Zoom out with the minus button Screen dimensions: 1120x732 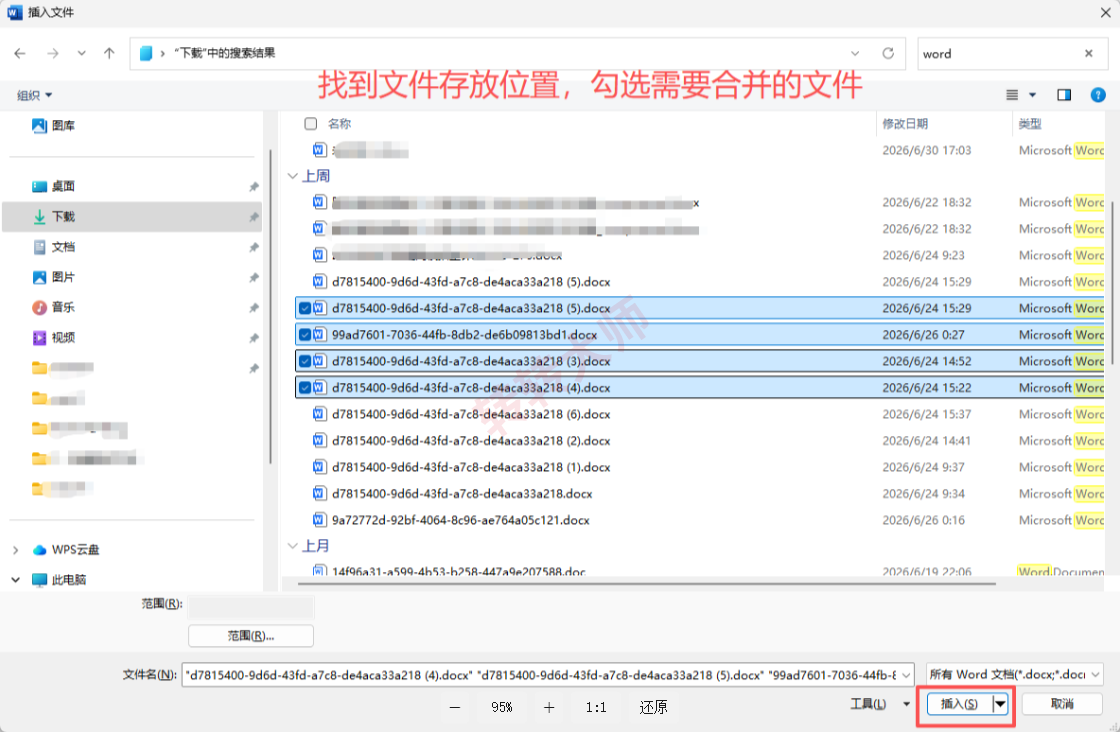(455, 708)
